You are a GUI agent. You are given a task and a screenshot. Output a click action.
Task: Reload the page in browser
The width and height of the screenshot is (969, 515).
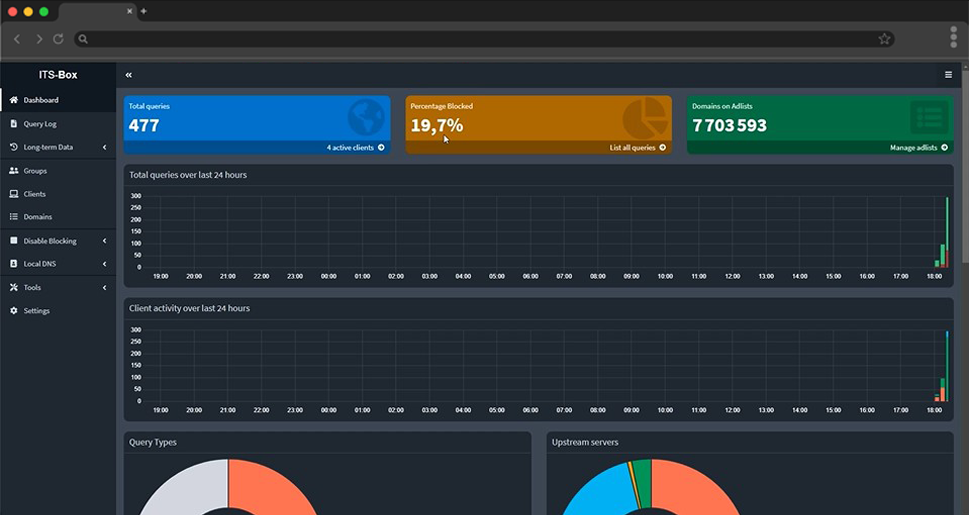pos(58,39)
